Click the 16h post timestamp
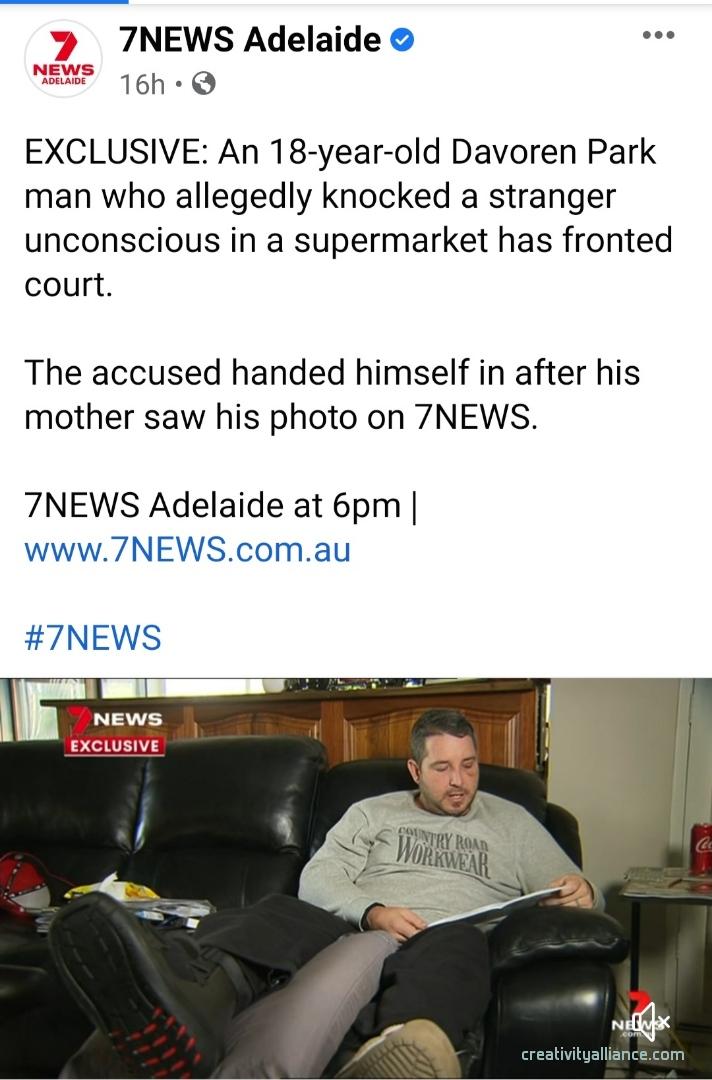 [x=143, y=85]
